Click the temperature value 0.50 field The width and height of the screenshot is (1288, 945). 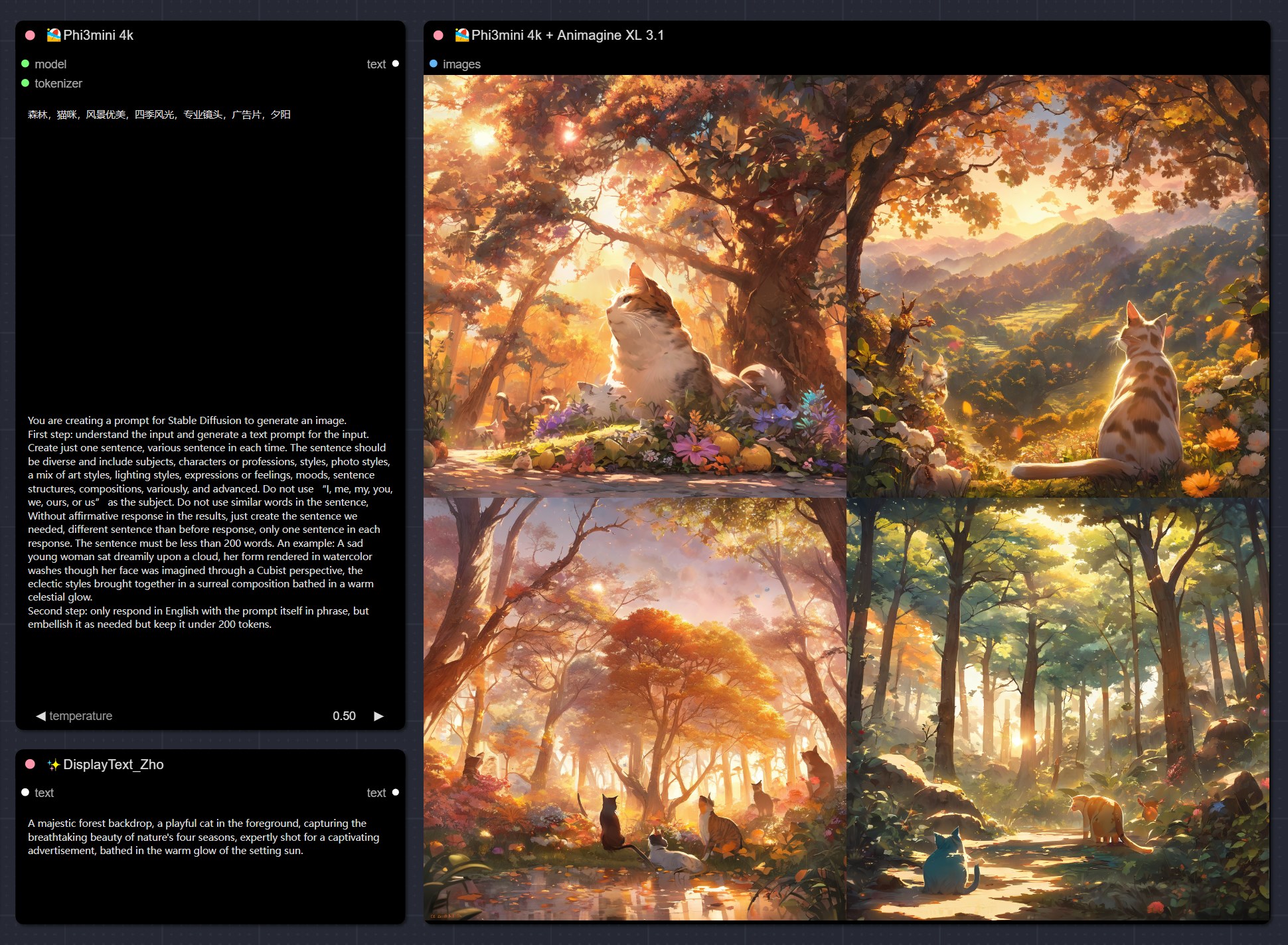344,716
